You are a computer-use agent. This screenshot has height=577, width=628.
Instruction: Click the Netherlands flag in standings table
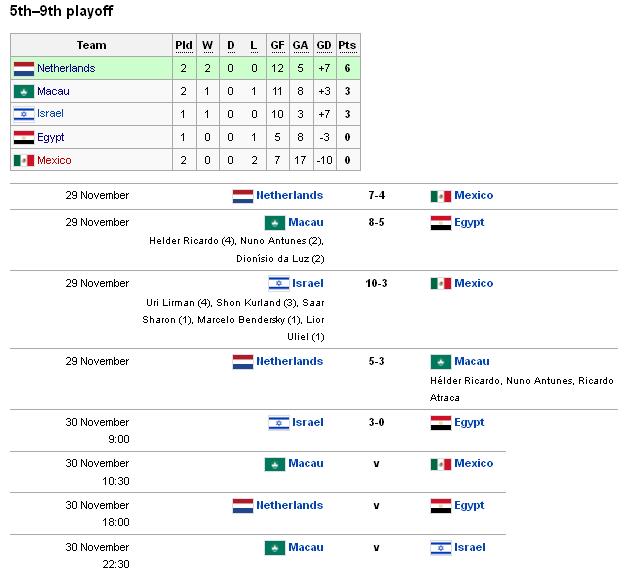click(x=24, y=69)
